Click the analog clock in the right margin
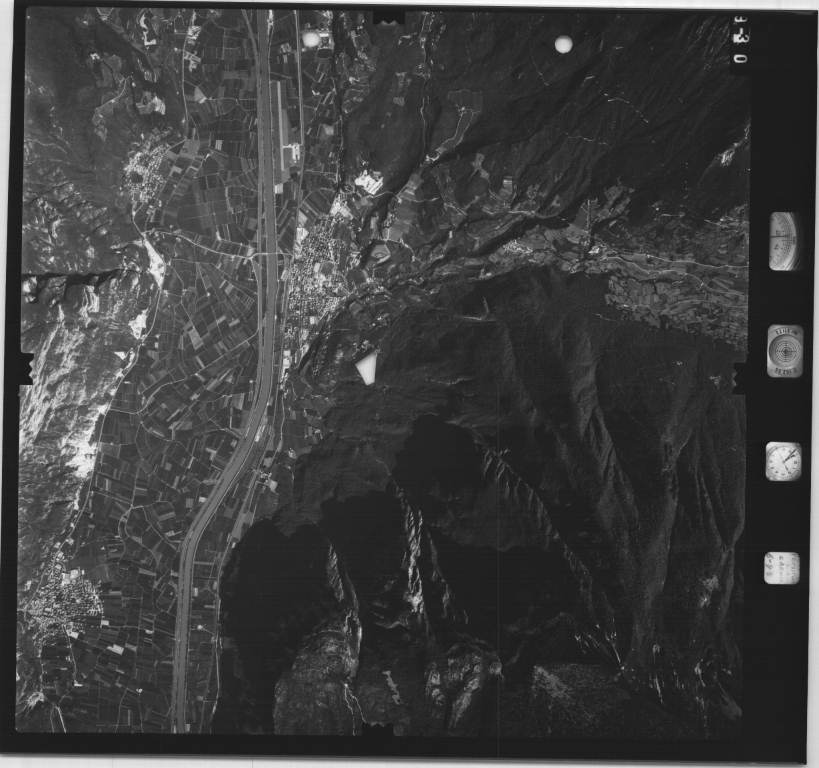This screenshot has height=768, width=819. point(783,461)
